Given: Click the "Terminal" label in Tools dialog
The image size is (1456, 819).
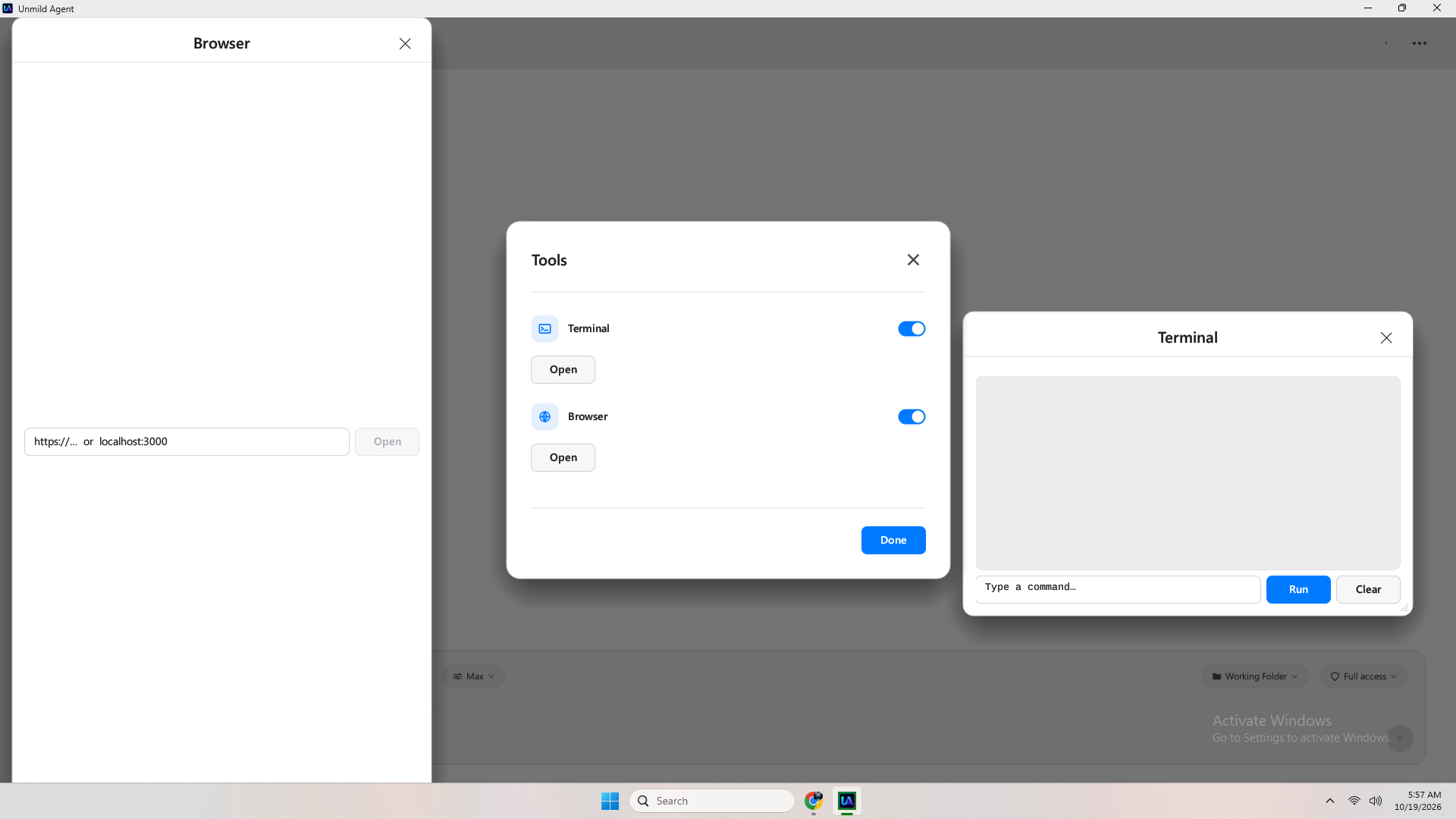Looking at the screenshot, I should pos(588,328).
